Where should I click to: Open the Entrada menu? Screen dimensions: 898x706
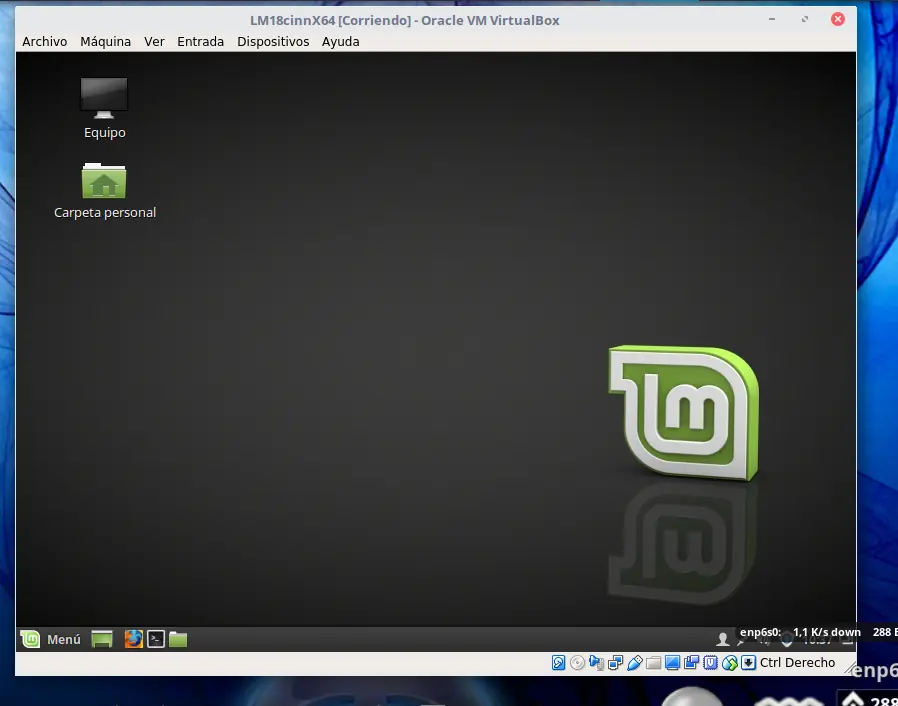(200, 42)
